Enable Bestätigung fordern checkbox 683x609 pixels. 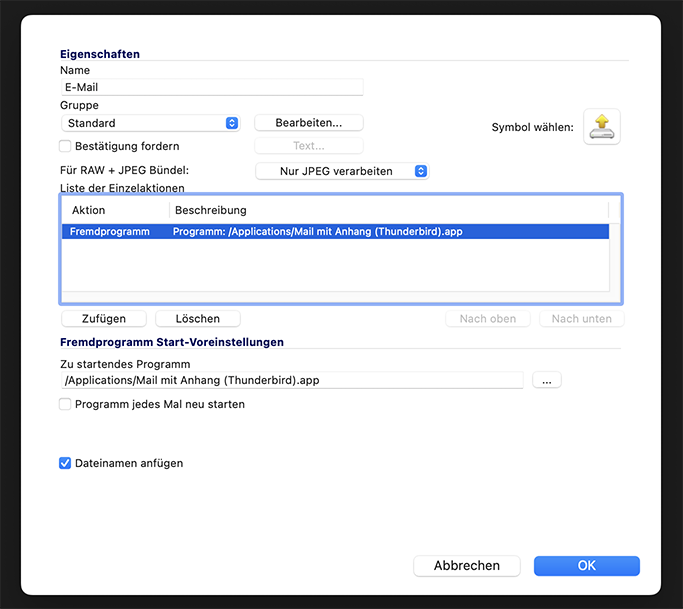[x=65, y=146]
